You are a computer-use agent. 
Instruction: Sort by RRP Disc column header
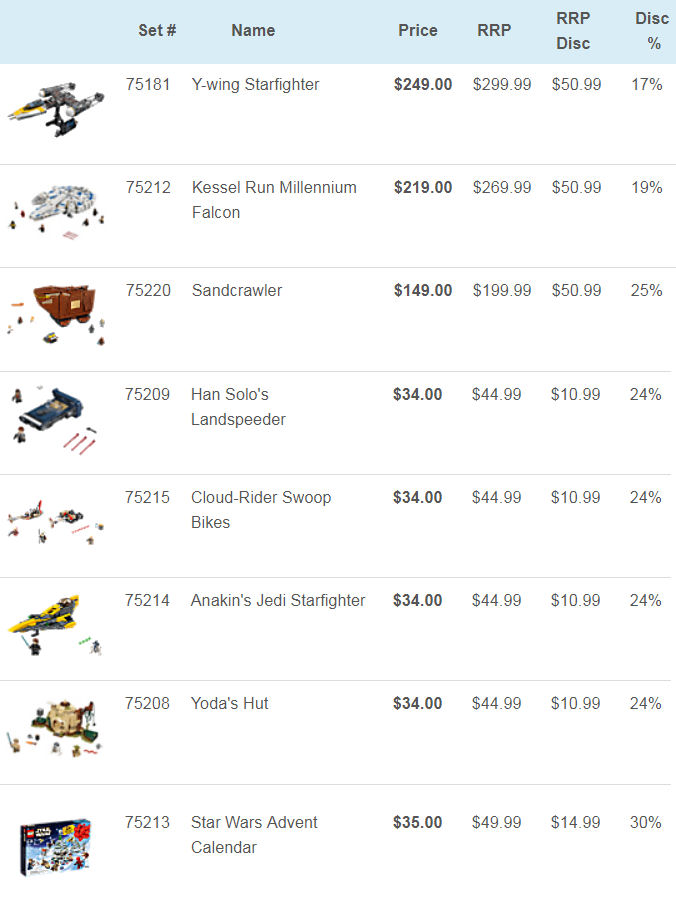[573, 31]
